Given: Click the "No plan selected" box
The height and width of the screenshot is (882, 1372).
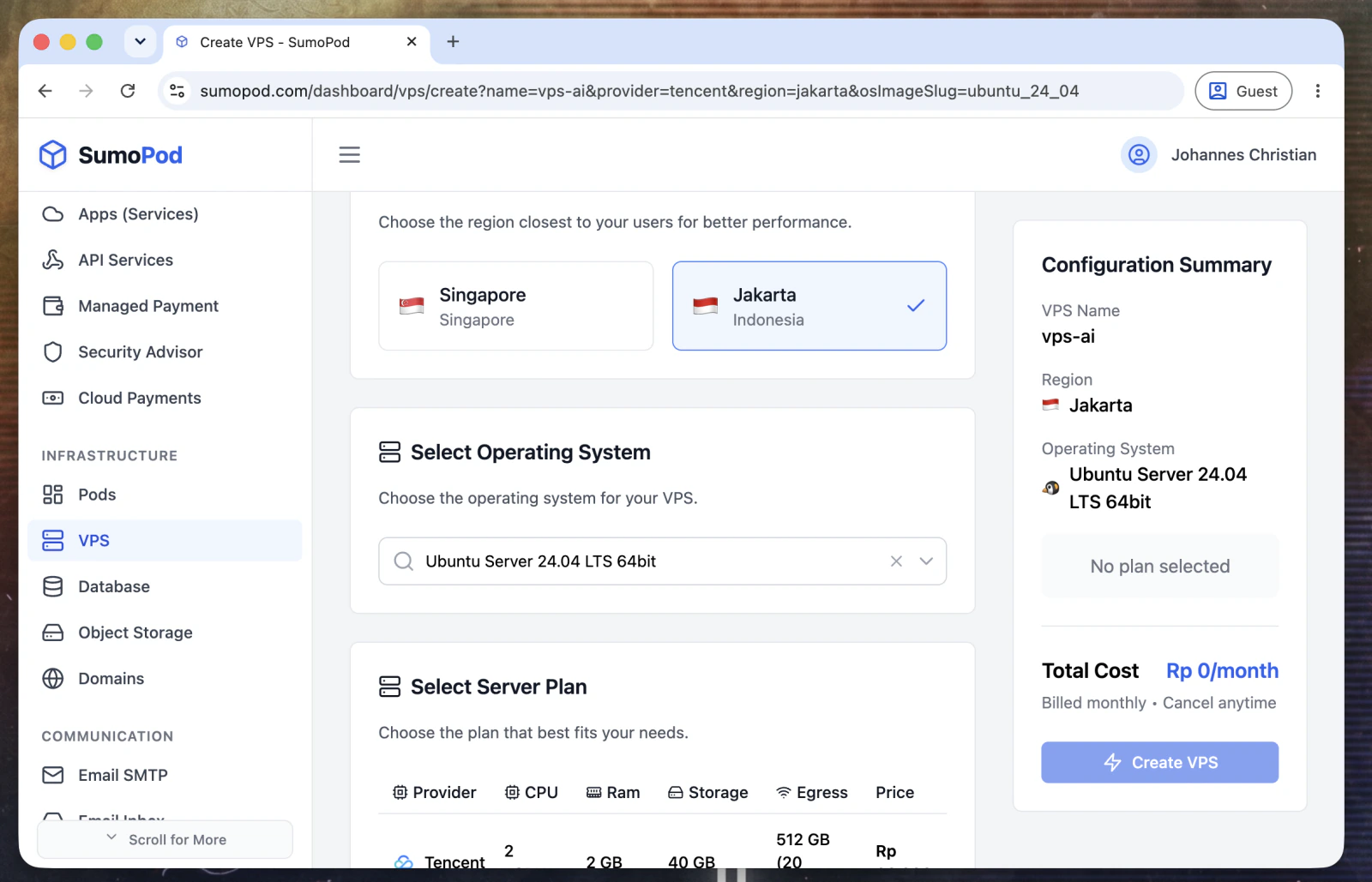Looking at the screenshot, I should [1159, 567].
